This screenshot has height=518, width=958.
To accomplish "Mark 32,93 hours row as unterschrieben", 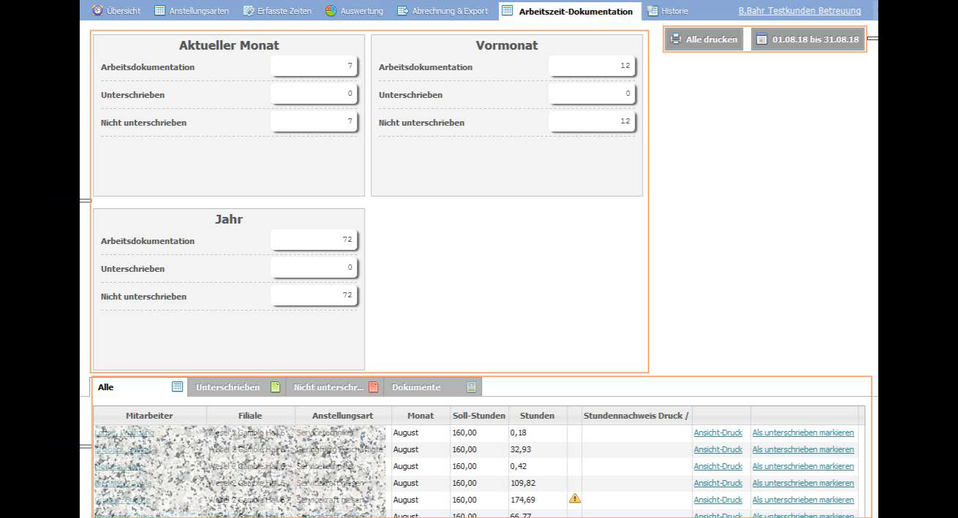I will click(803, 450).
